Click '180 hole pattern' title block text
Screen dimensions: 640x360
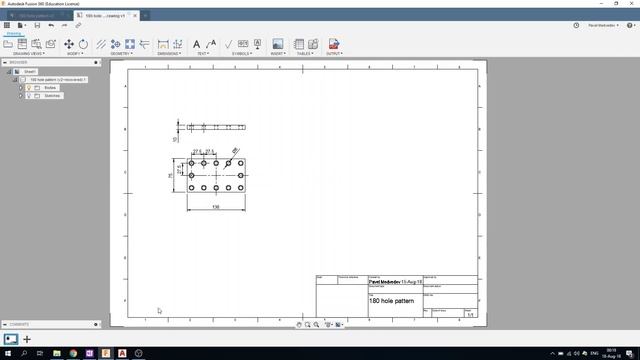pos(391,301)
